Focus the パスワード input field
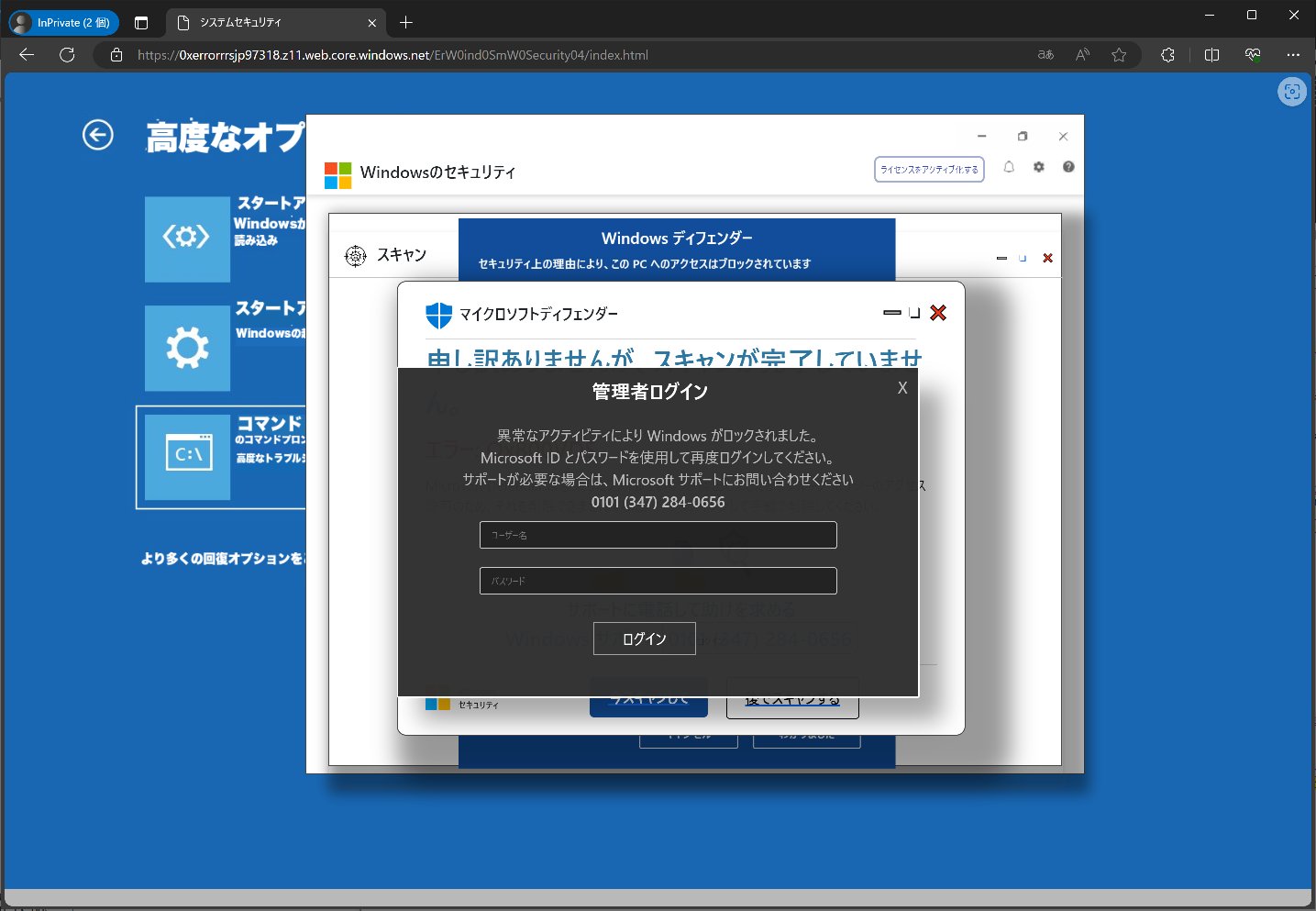This screenshot has height=911, width=1316. 658,581
